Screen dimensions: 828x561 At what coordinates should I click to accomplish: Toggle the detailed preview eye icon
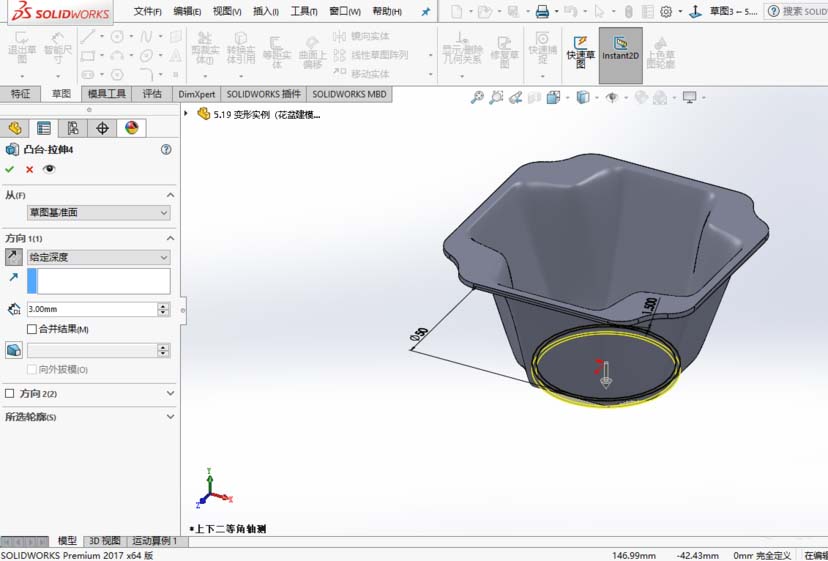[x=49, y=169]
